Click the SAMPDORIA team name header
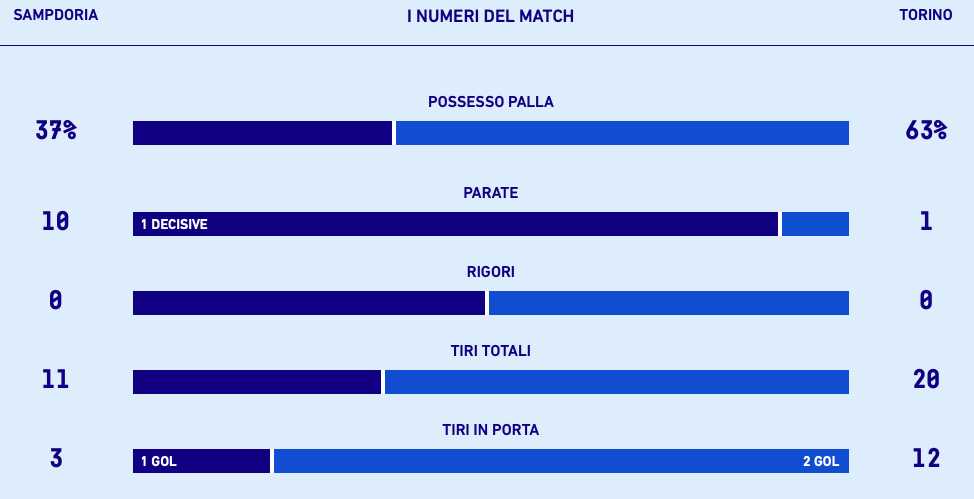The image size is (974, 499). (x=55, y=16)
